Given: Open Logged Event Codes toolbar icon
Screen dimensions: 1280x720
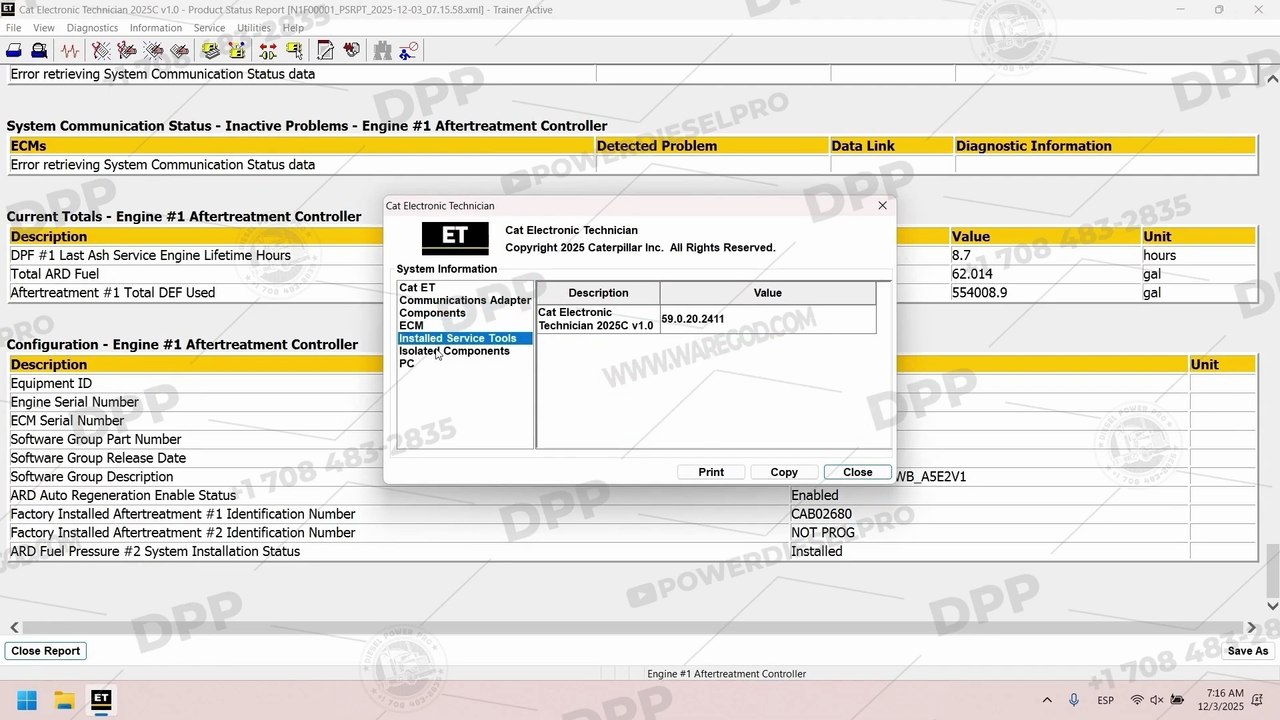Looking at the screenshot, I should (180, 50).
